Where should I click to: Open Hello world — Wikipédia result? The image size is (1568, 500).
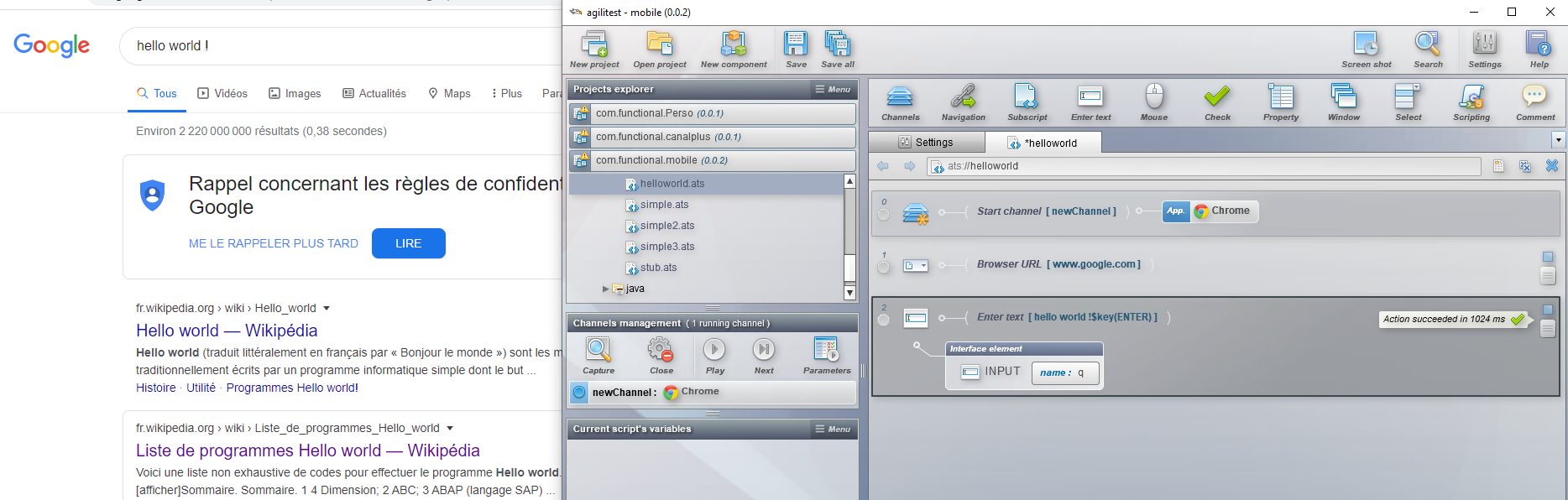pos(227,331)
